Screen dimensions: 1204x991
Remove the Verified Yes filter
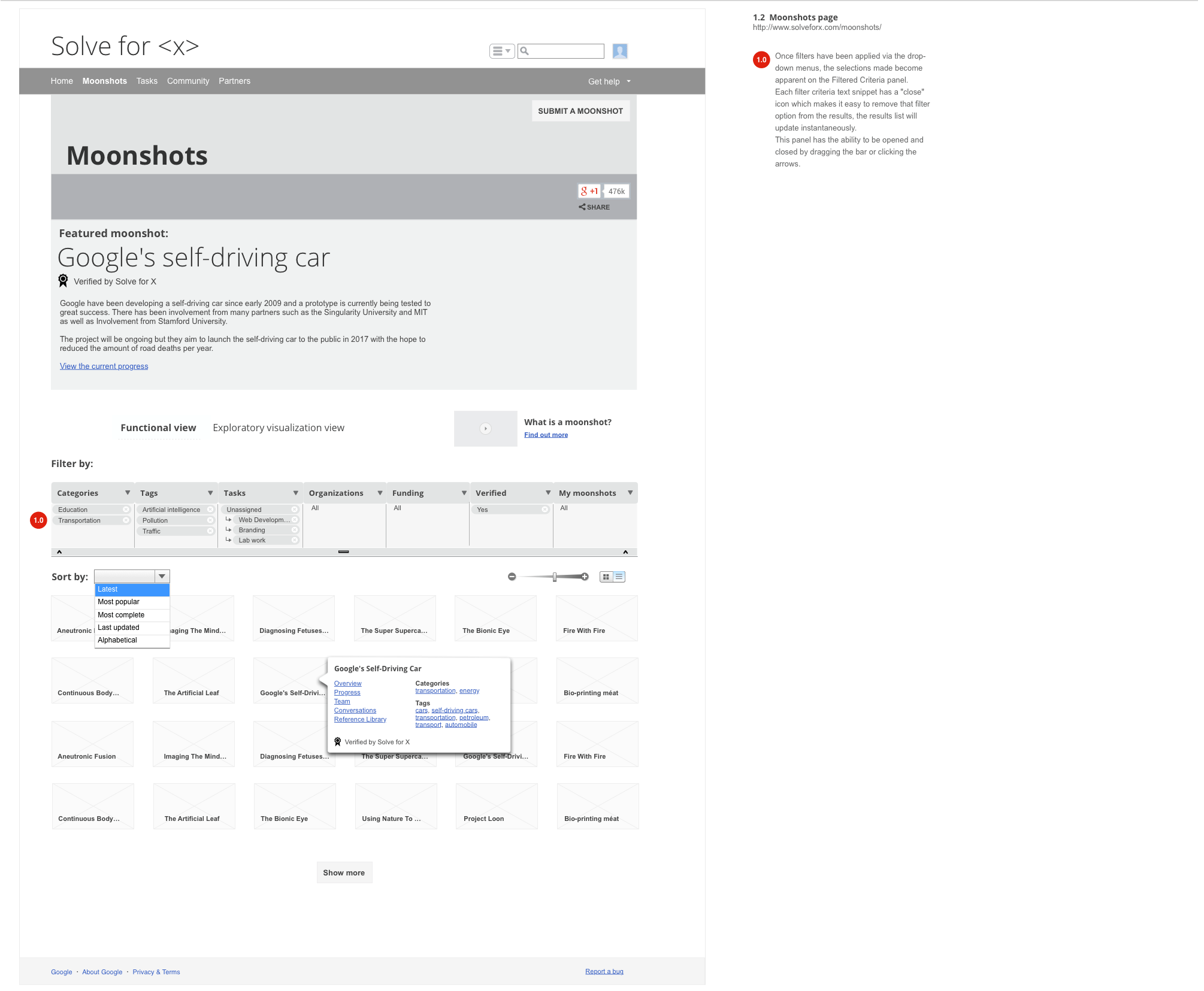pyautogui.click(x=544, y=510)
